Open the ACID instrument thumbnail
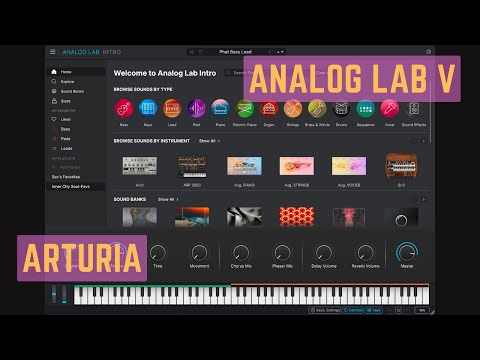 click(140, 166)
